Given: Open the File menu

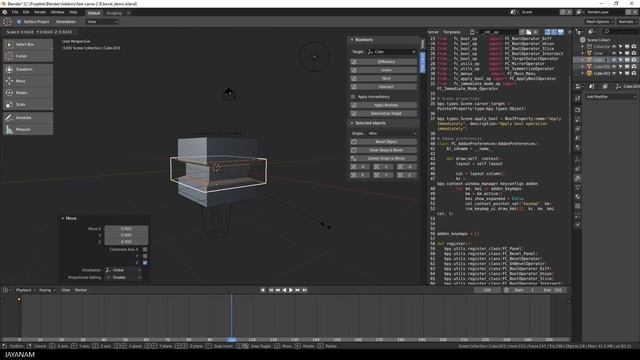Looking at the screenshot, I should pyautogui.click(x=15, y=12).
